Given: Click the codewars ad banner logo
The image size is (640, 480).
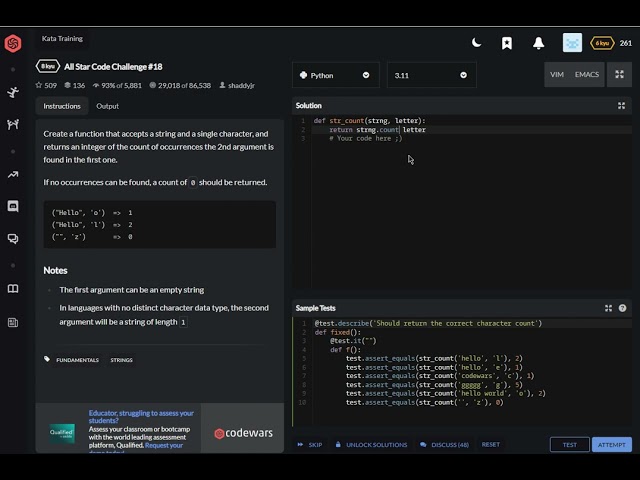Looking at the screenshot, I should pos(243,433).
